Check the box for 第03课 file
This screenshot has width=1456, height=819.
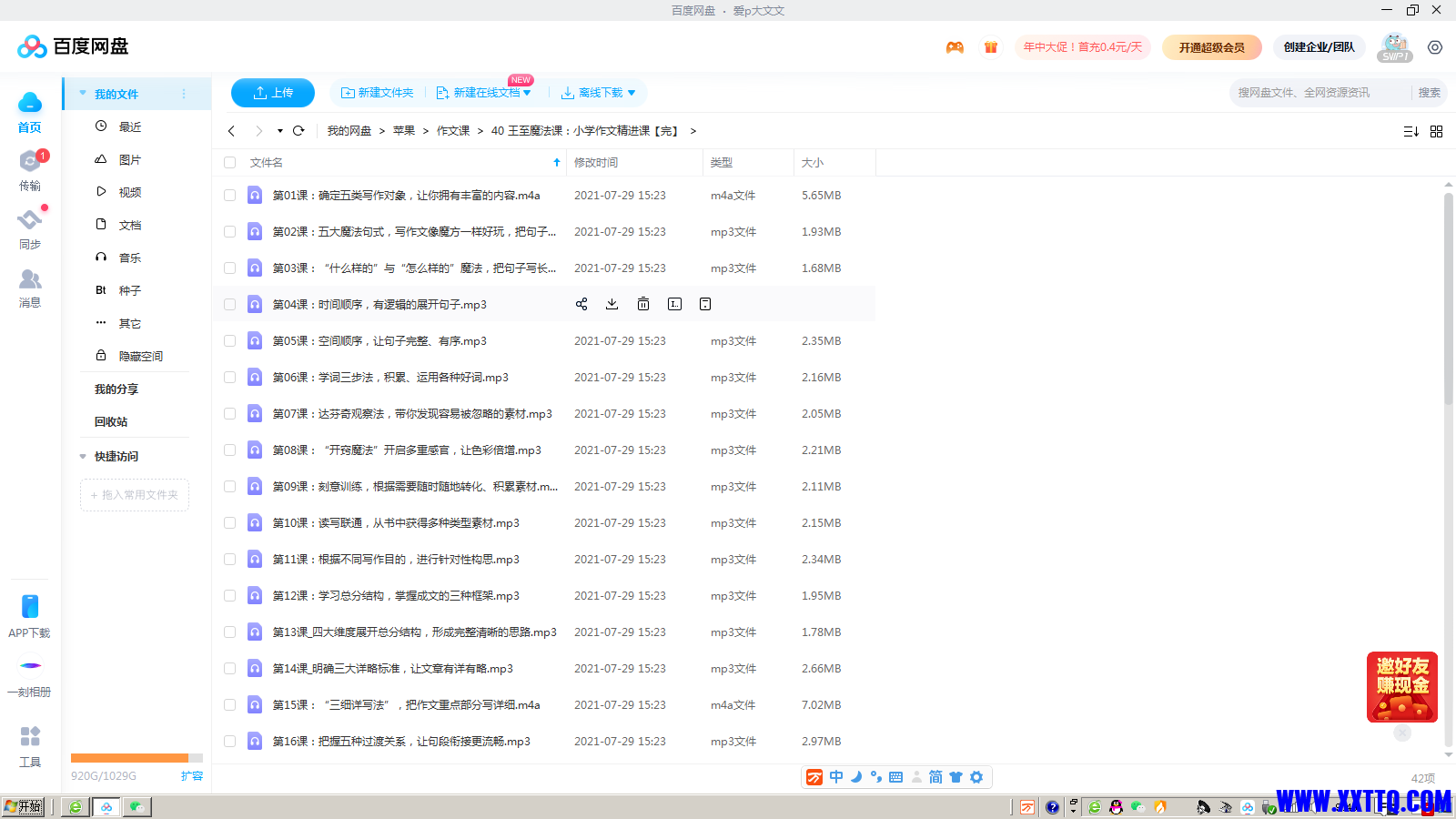tap(230, 268)
